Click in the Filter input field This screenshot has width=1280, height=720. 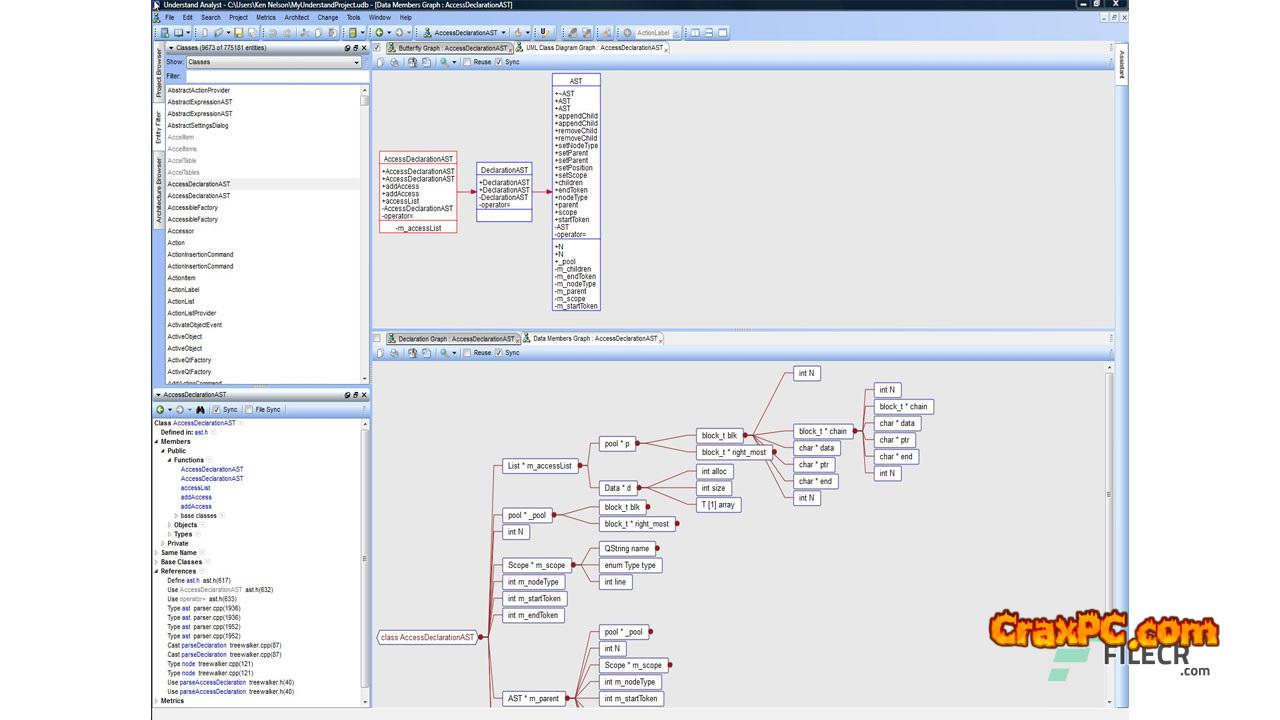pyautogui.click(x=270, y=76)
